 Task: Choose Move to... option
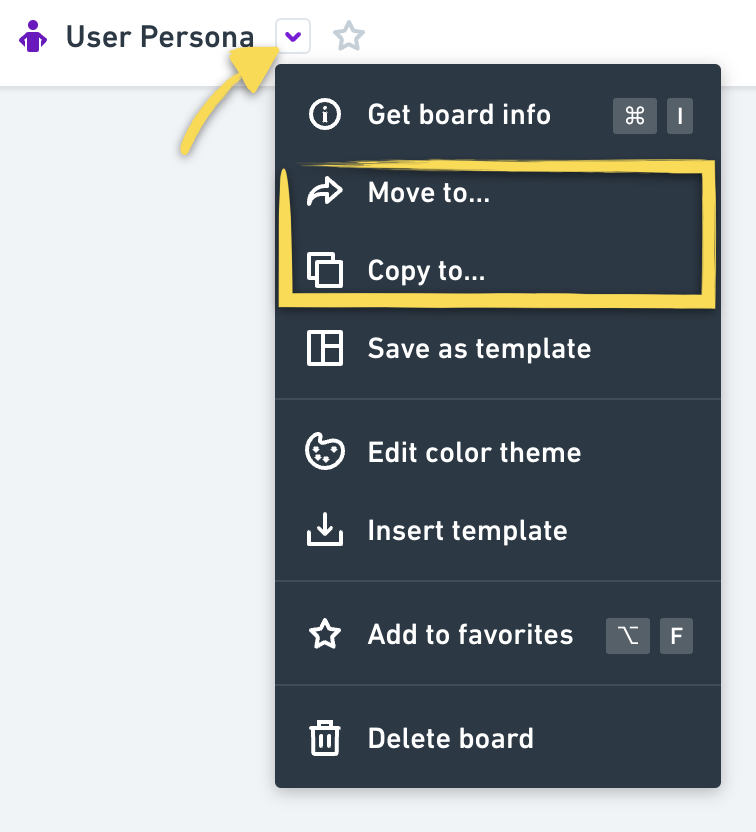pyautogui.click(x=498, y=192)
